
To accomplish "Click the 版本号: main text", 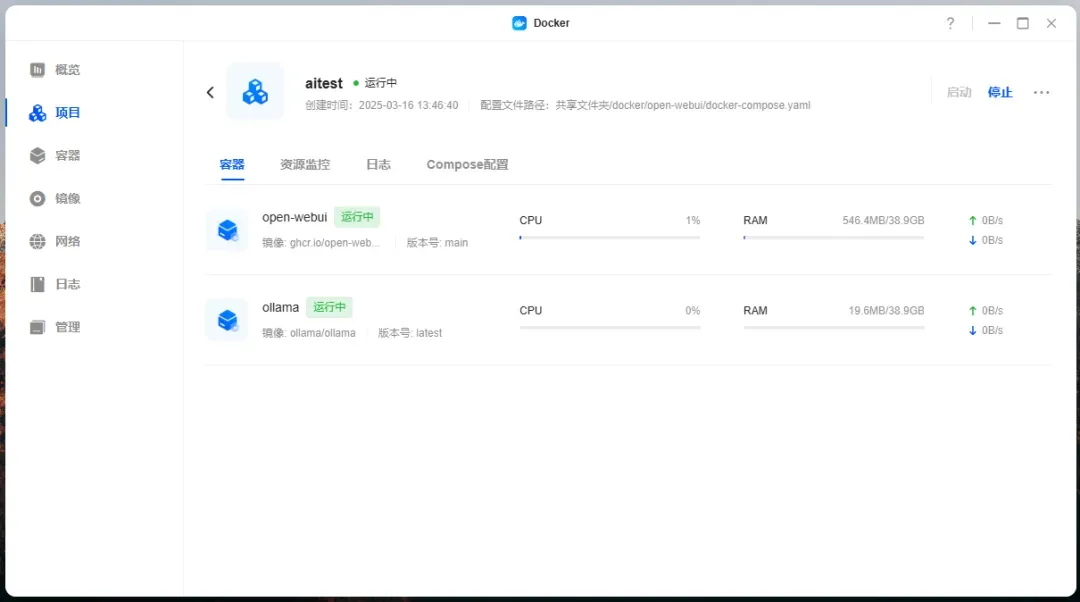I will click(437, 242).
